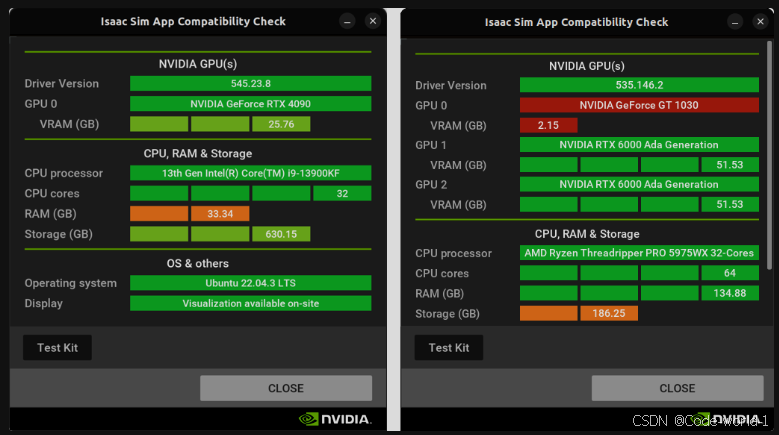Click the Storage value 630.15
779x435 pixels.
(x=281, y=234)
